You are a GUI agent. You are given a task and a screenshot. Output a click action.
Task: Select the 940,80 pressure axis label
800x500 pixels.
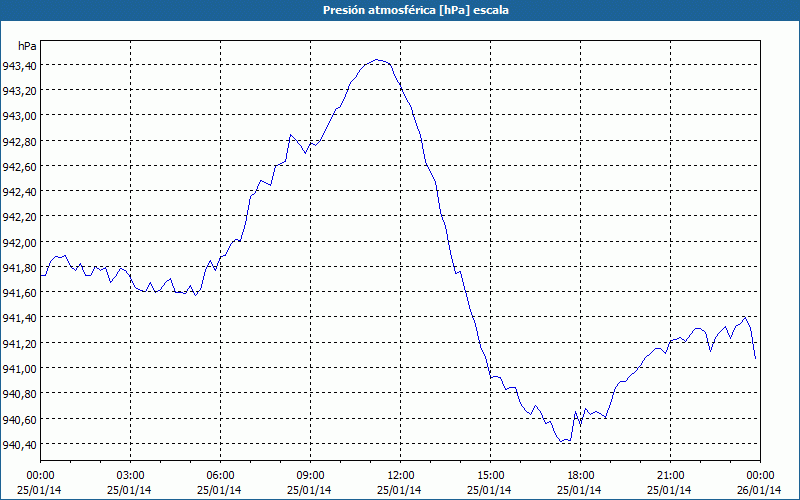point(19,394)
